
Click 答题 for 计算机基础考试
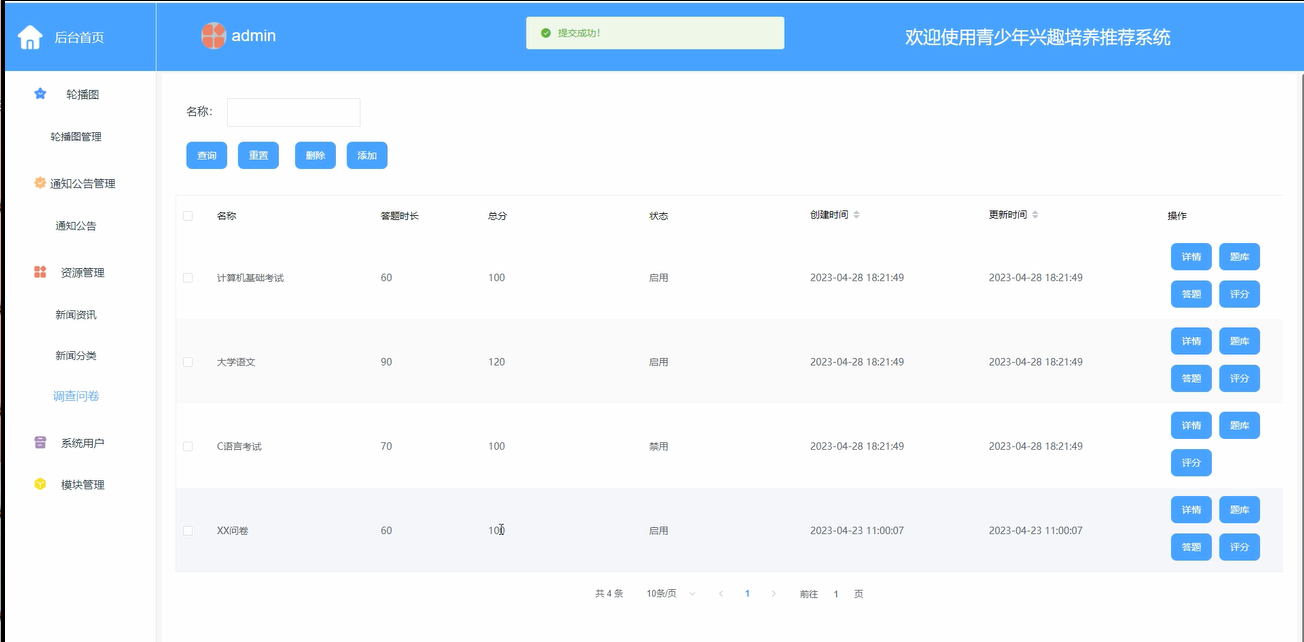1191,294
